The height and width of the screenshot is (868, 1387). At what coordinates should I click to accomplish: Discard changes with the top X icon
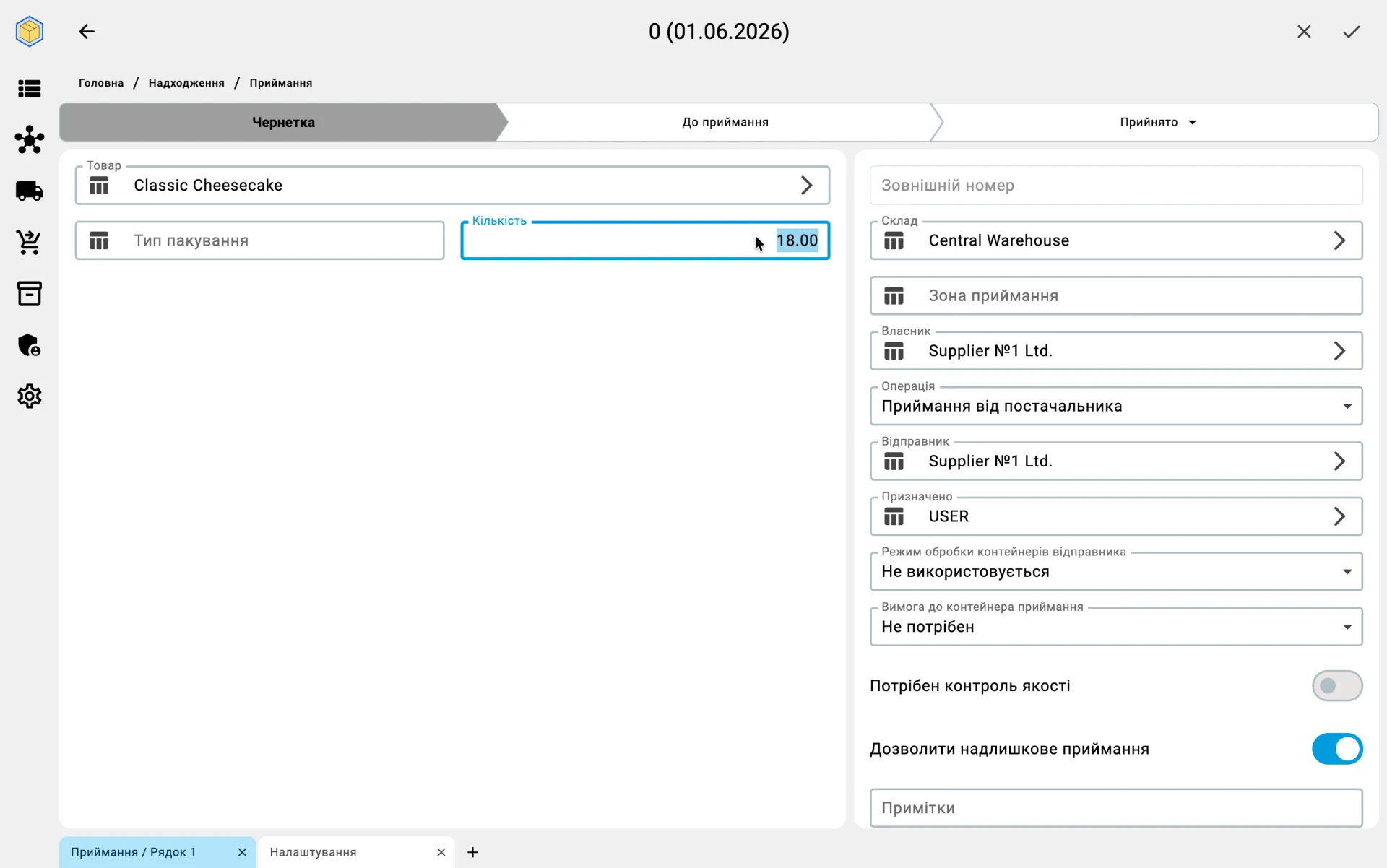point(1304,32)
